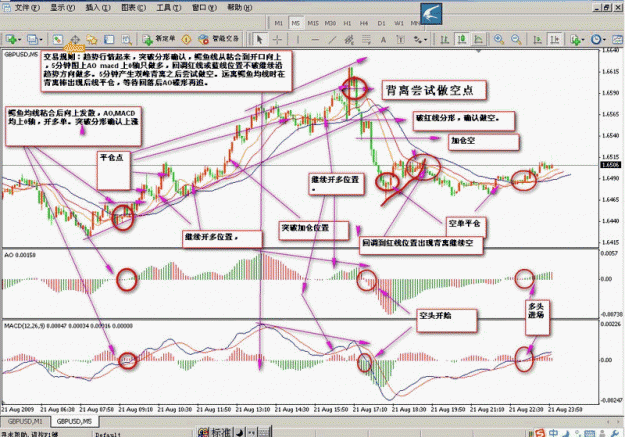This screenshot has width=625, height=437.
Task: Click the chart tabs scroll-right arrow
Action: point(617,421)
